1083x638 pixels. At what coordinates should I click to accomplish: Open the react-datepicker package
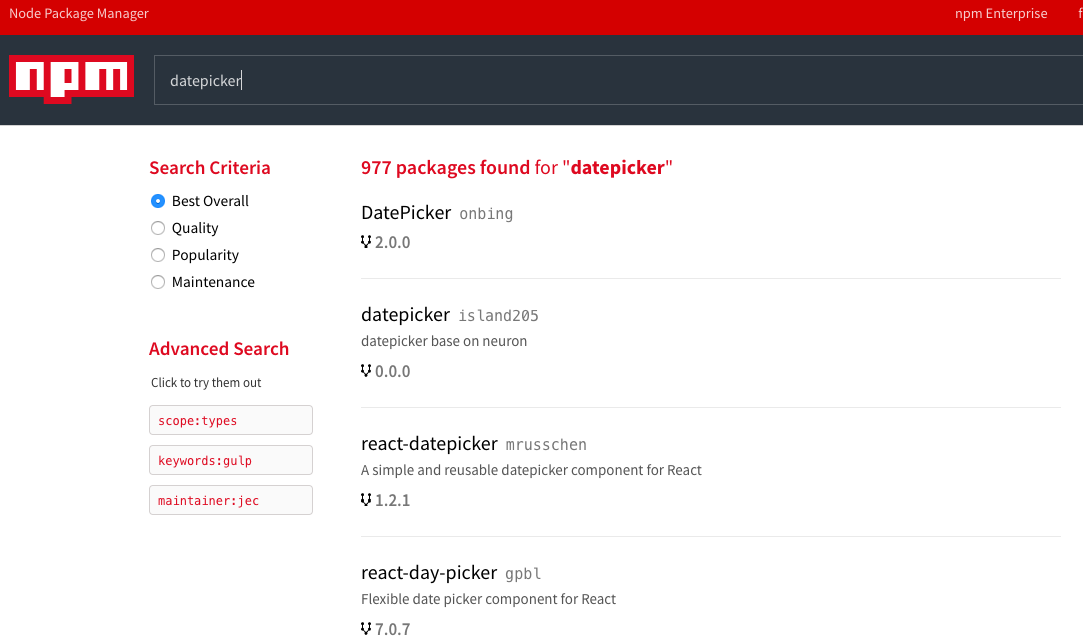point(429,444)
